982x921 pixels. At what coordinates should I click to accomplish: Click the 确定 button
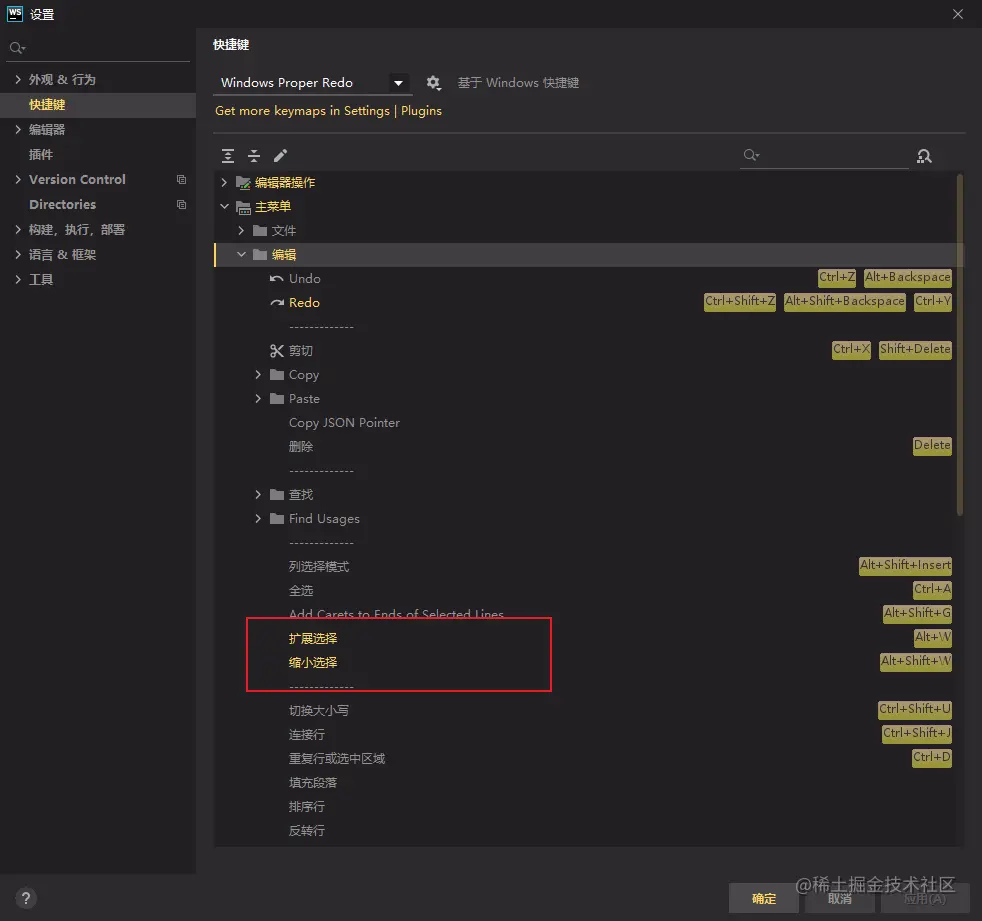[x=763, y=898]
